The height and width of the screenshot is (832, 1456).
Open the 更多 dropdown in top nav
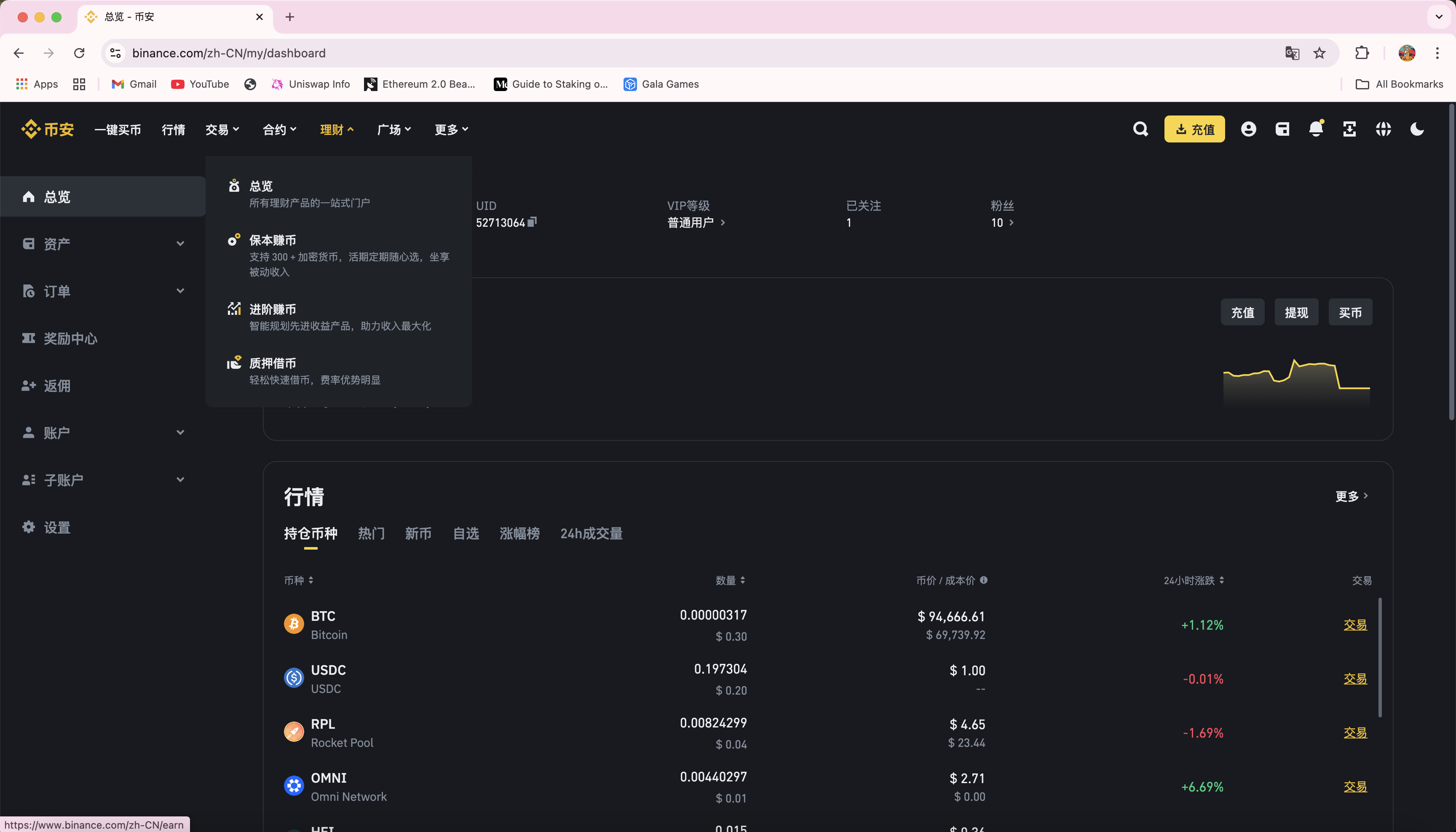point(451,130)
